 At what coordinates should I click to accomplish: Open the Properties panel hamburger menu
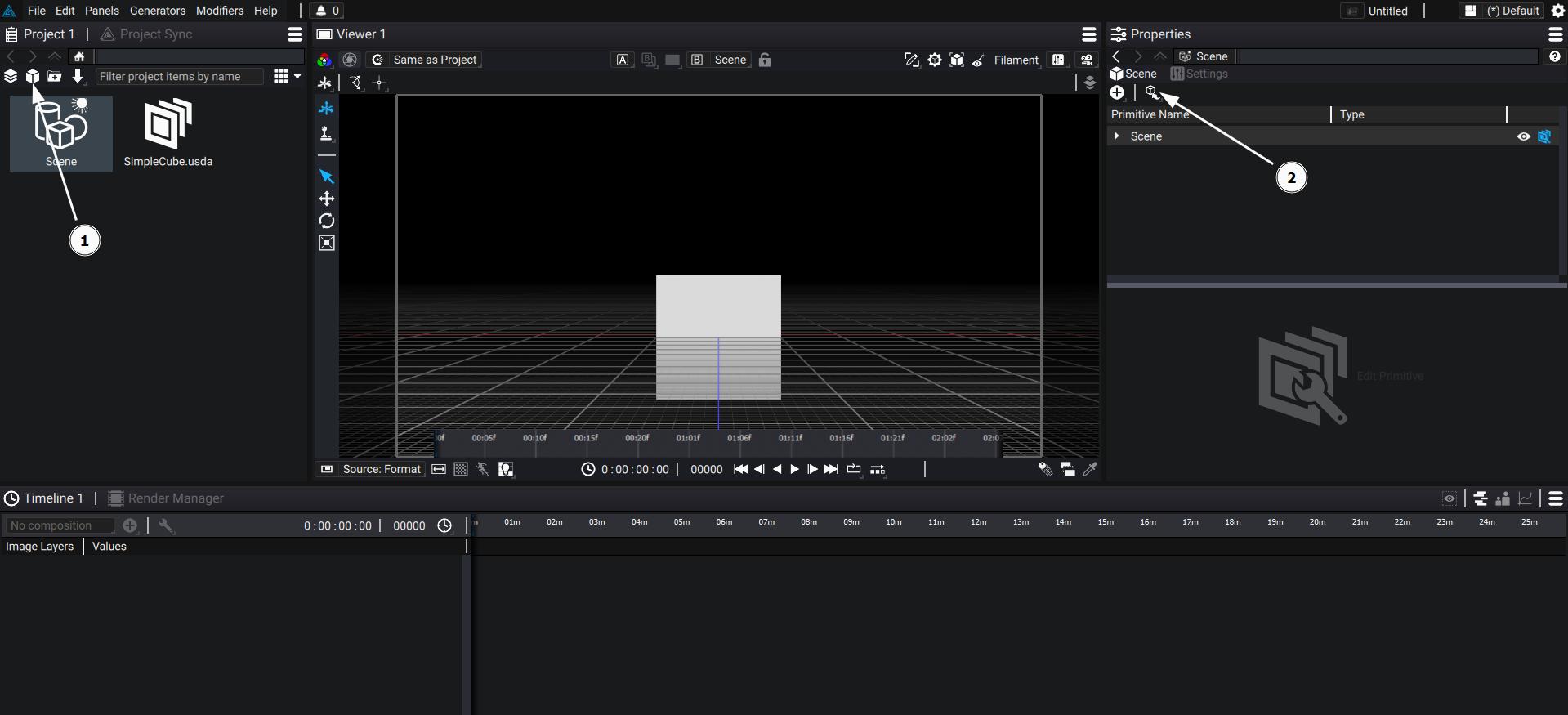1556,34
